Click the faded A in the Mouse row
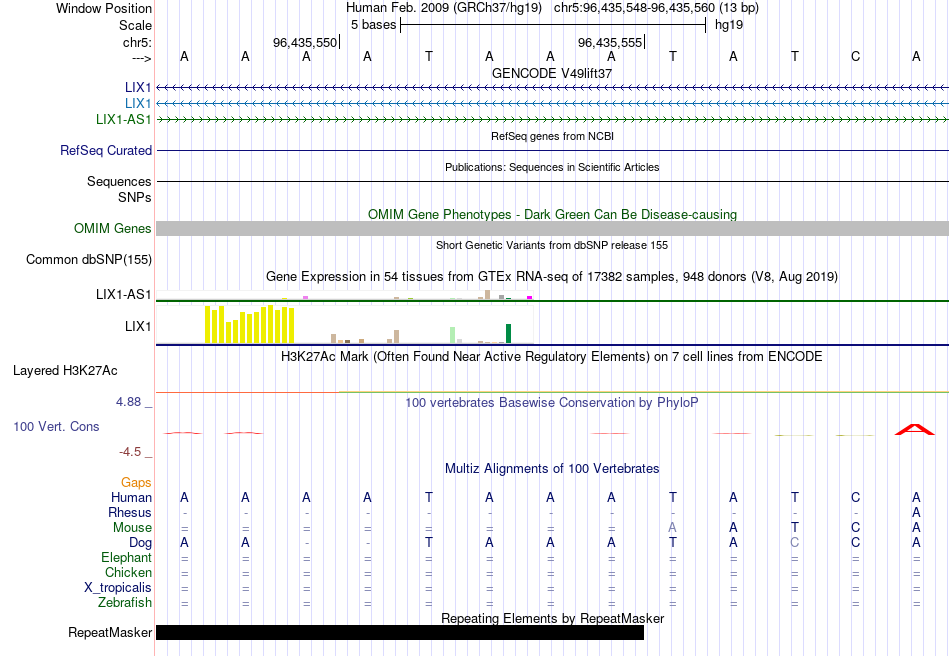This screenshot has height=656, width=950. click(x=673, y=528)
